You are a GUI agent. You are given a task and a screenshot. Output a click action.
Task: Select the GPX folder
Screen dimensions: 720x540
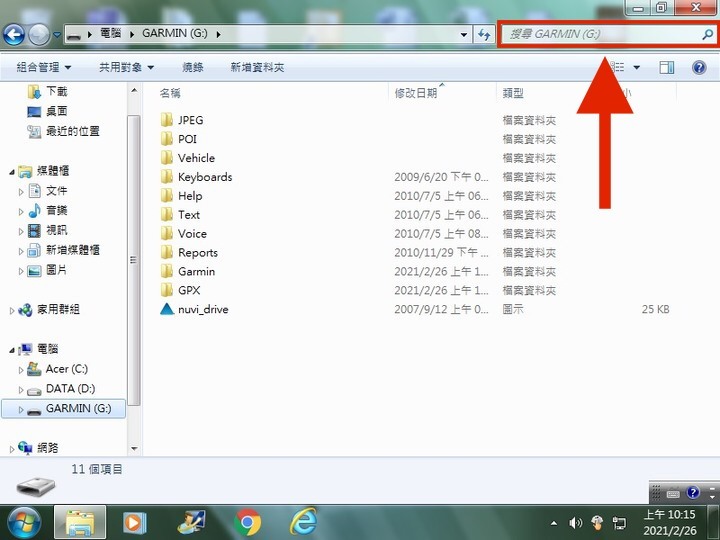click(x=189, y=290)
